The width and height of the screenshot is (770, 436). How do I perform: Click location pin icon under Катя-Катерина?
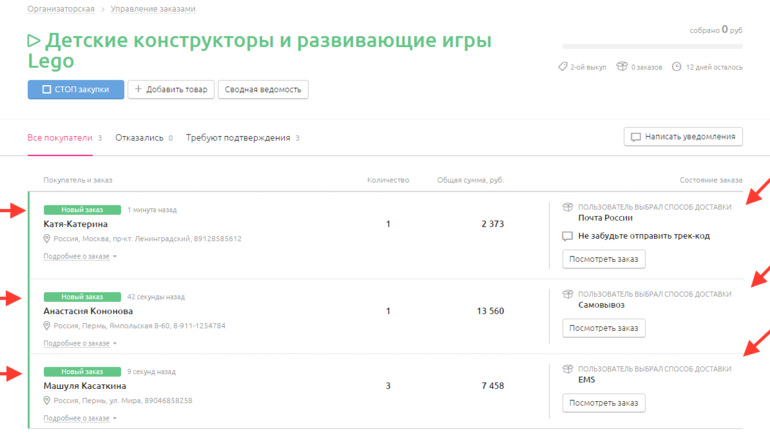(47, 239)
